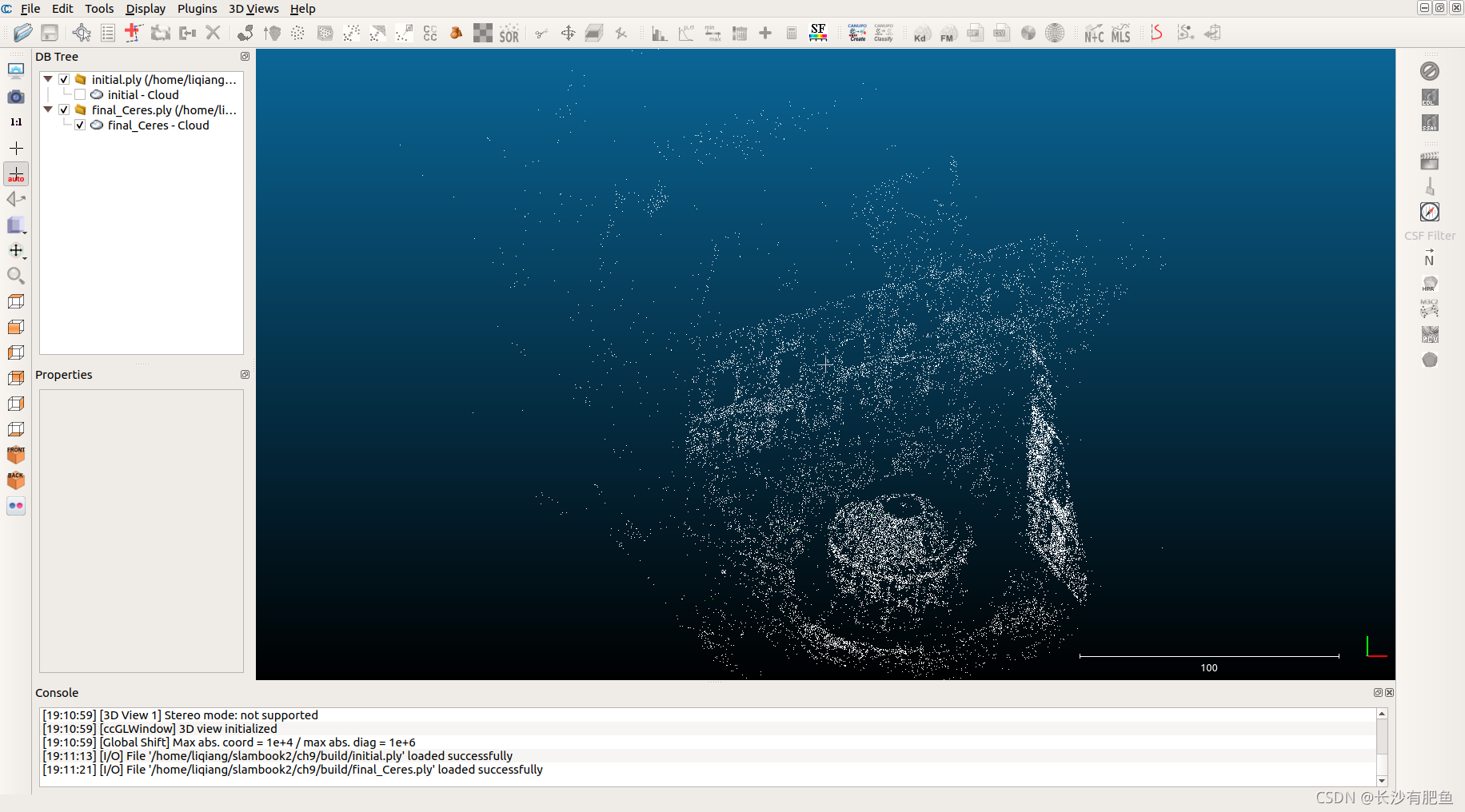The width and height of the screenshot is (1465, 812).
Task: Open the 3D Views menu
Action: pos(253,9)
